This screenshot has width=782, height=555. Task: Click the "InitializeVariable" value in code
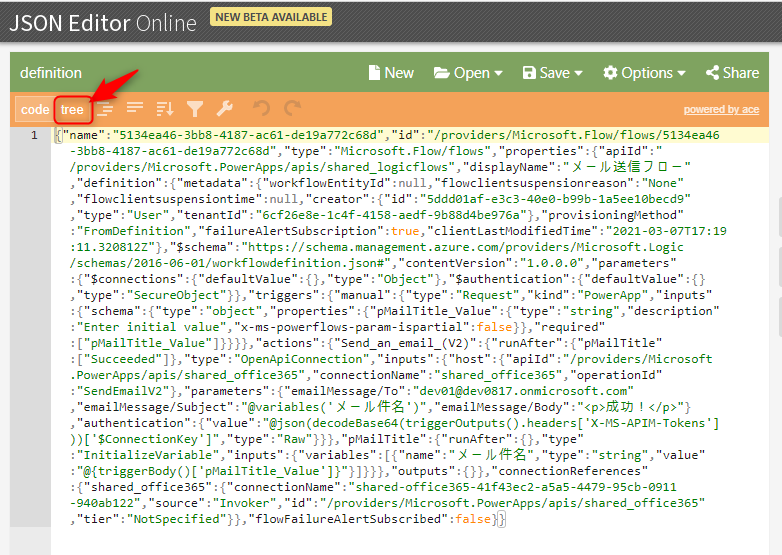pyautogui.click(x=148, y=455)
